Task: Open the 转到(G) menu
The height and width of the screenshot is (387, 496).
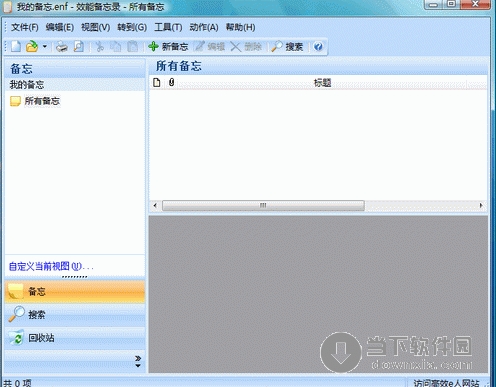Action: pyautogui.click(x=132, y=27)
